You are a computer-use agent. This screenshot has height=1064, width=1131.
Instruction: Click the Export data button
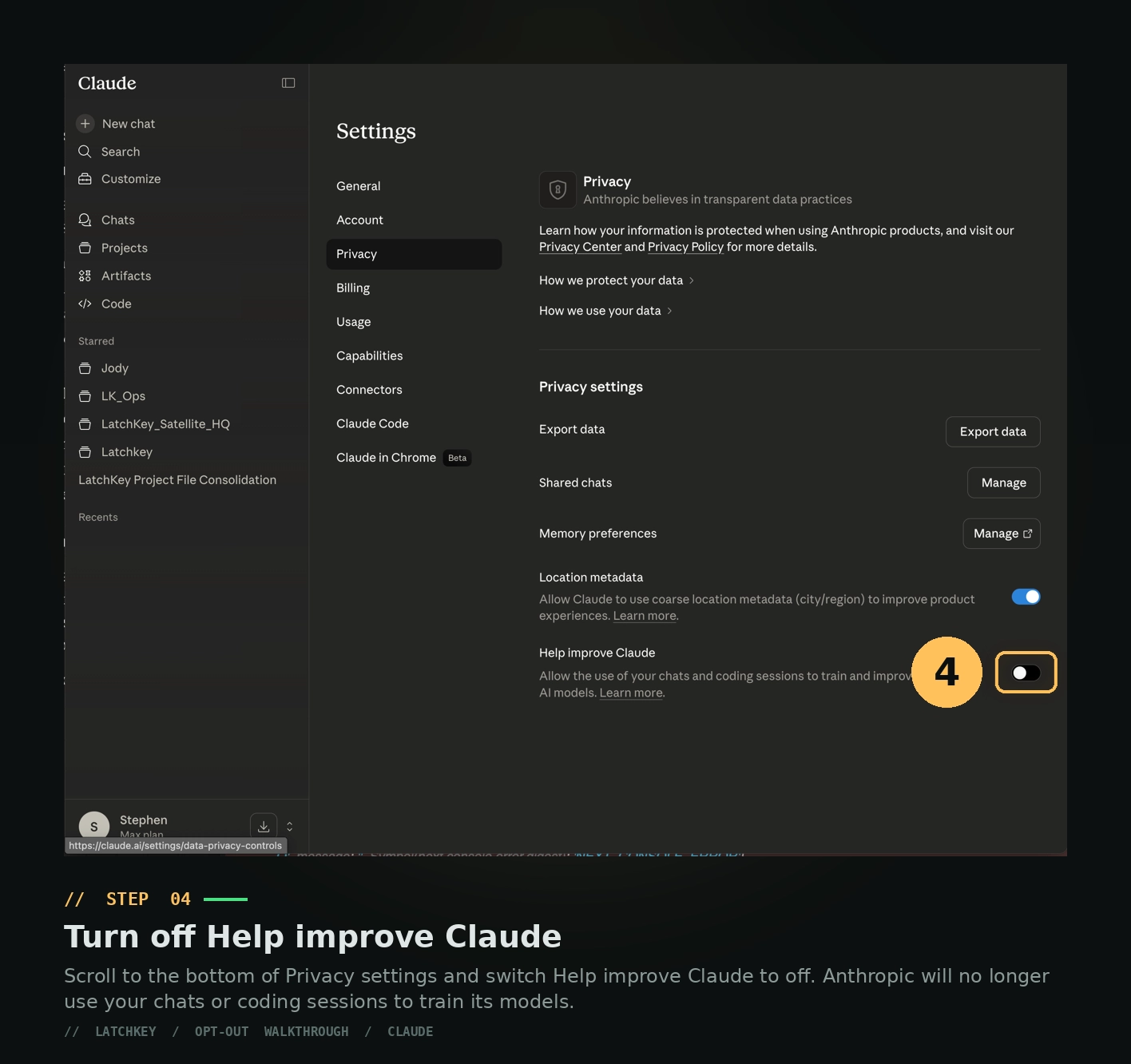click(993, 431)
